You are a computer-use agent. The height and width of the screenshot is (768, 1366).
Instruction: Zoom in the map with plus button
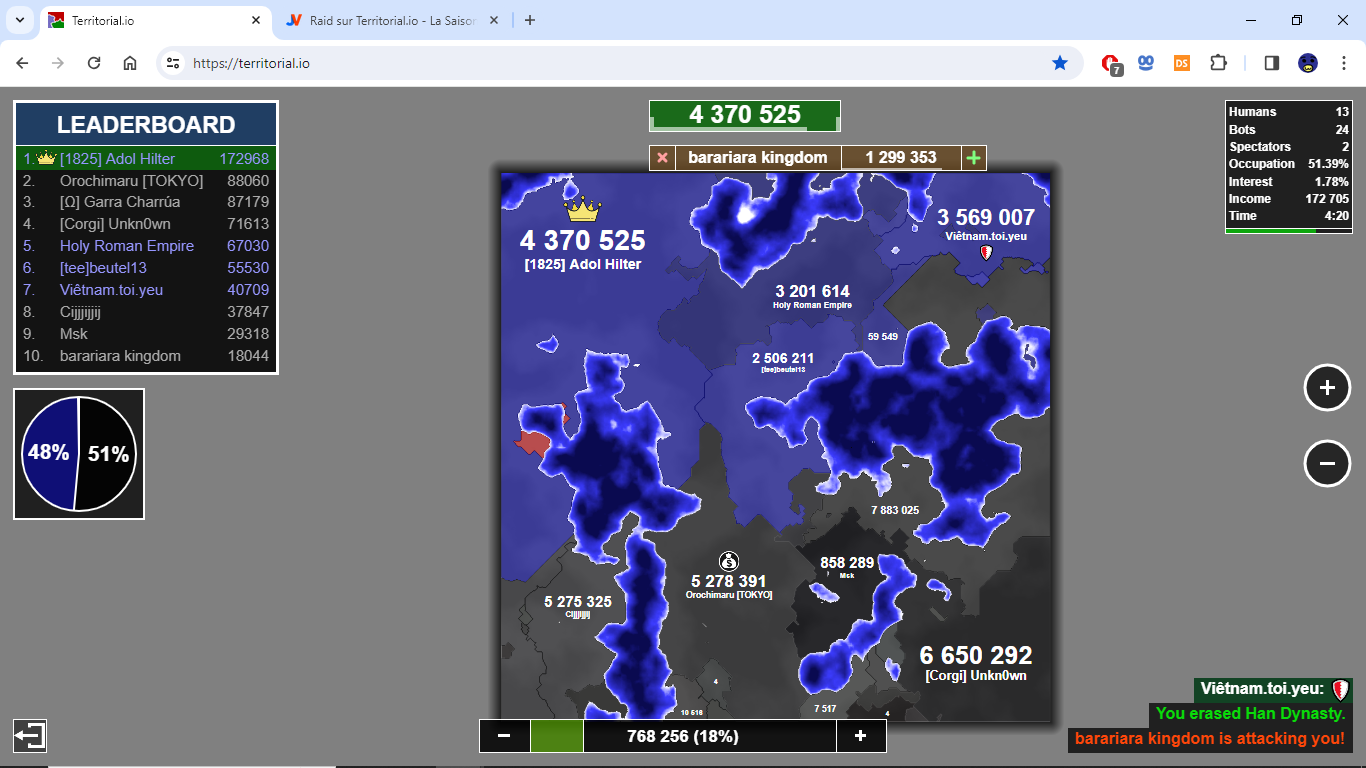click(1327, 388)
